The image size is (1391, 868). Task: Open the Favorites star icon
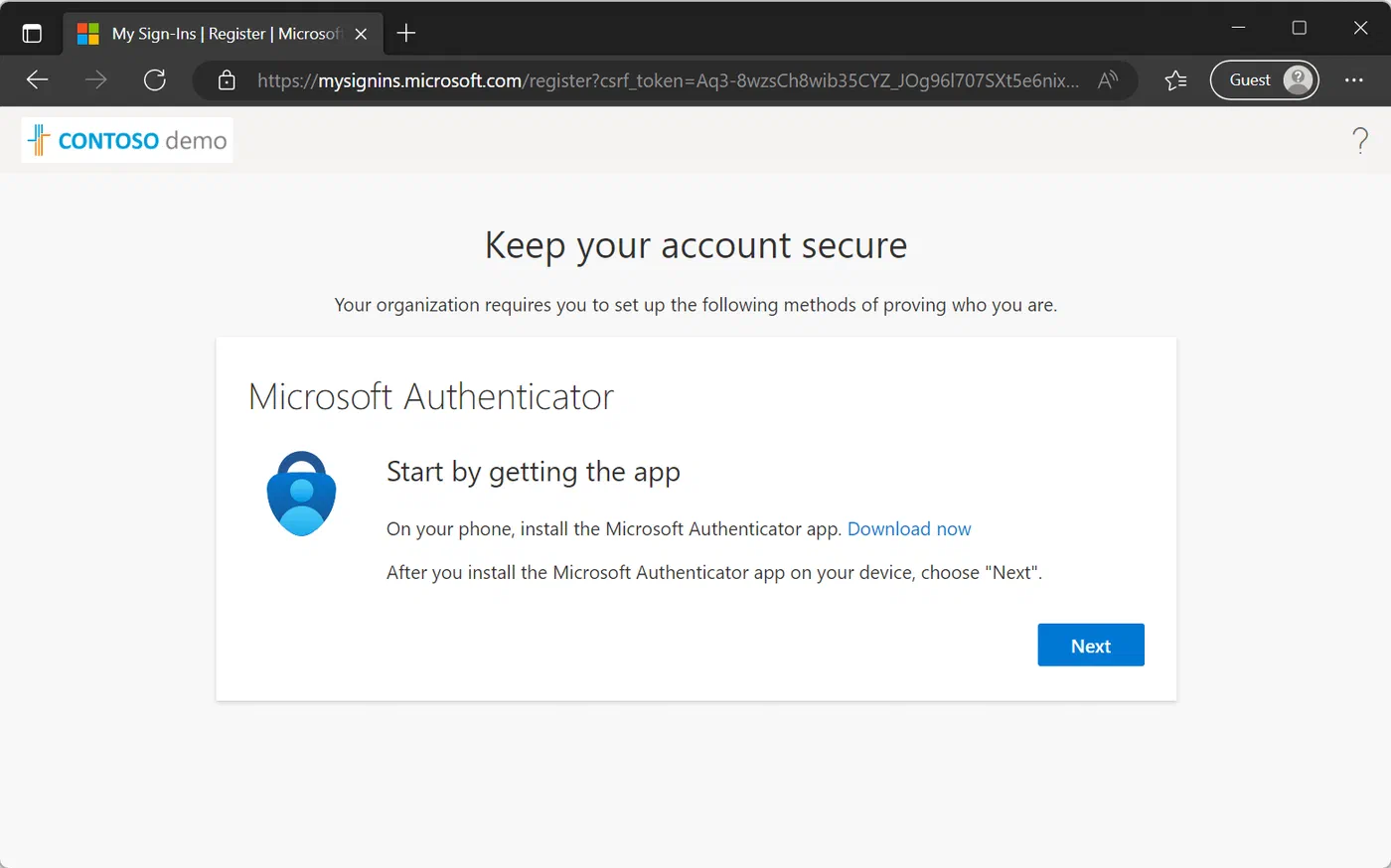pos(1175,80)
